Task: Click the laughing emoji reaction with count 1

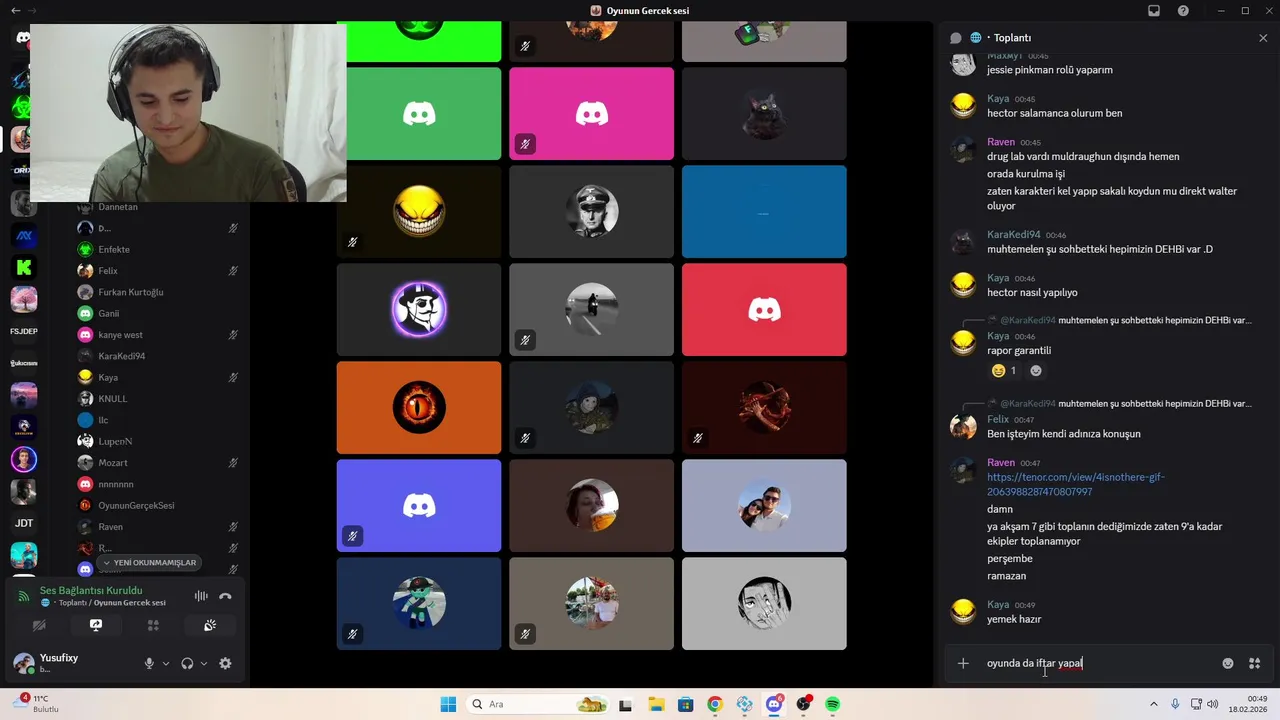Action: click(x=1003, y=371)
